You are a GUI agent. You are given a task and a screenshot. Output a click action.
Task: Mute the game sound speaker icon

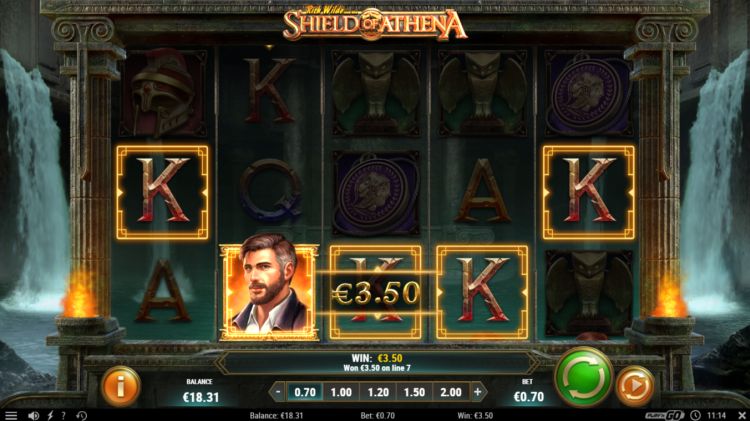coord(33,416)
